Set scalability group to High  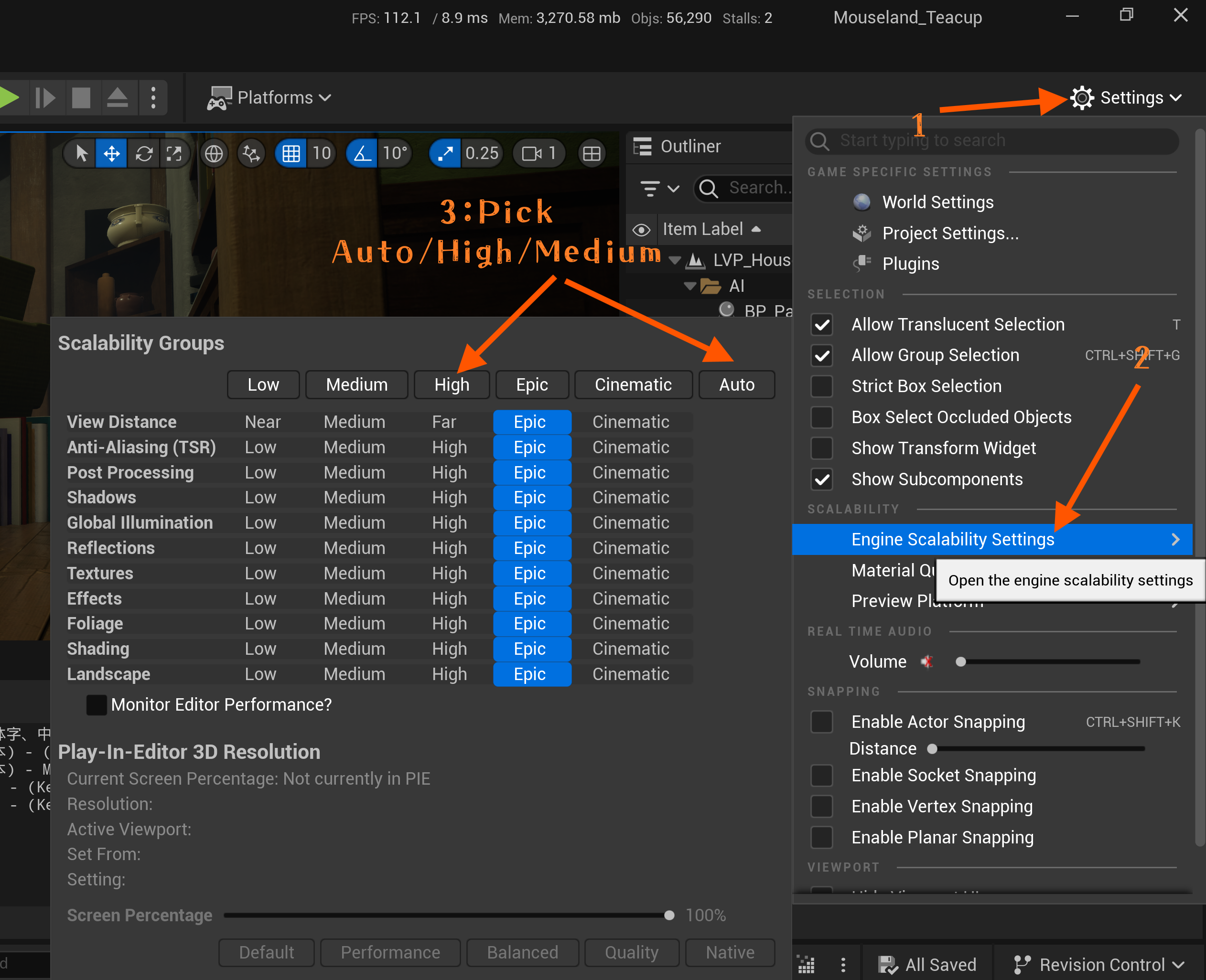452,385
